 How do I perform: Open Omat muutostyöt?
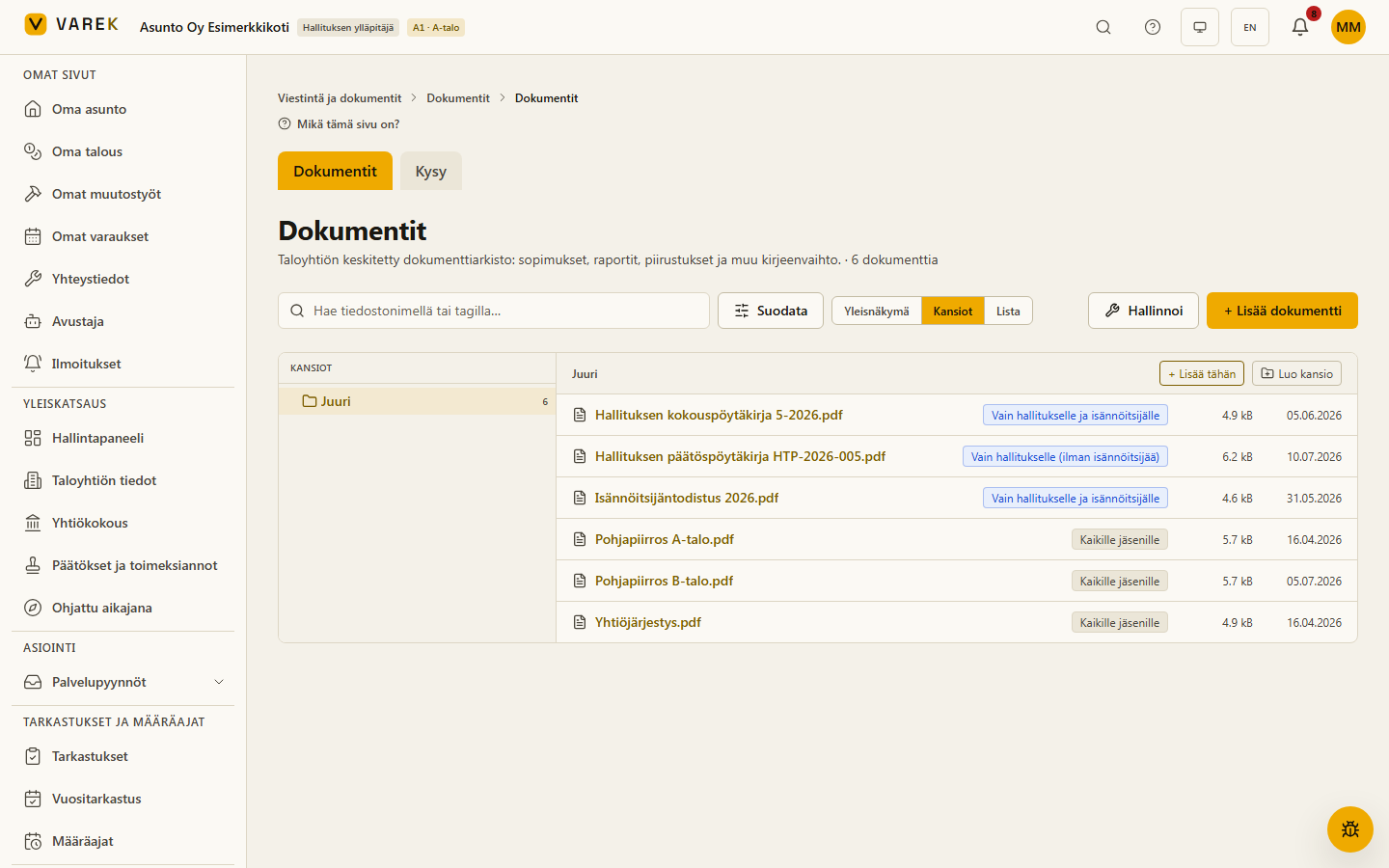pos(123,194)
